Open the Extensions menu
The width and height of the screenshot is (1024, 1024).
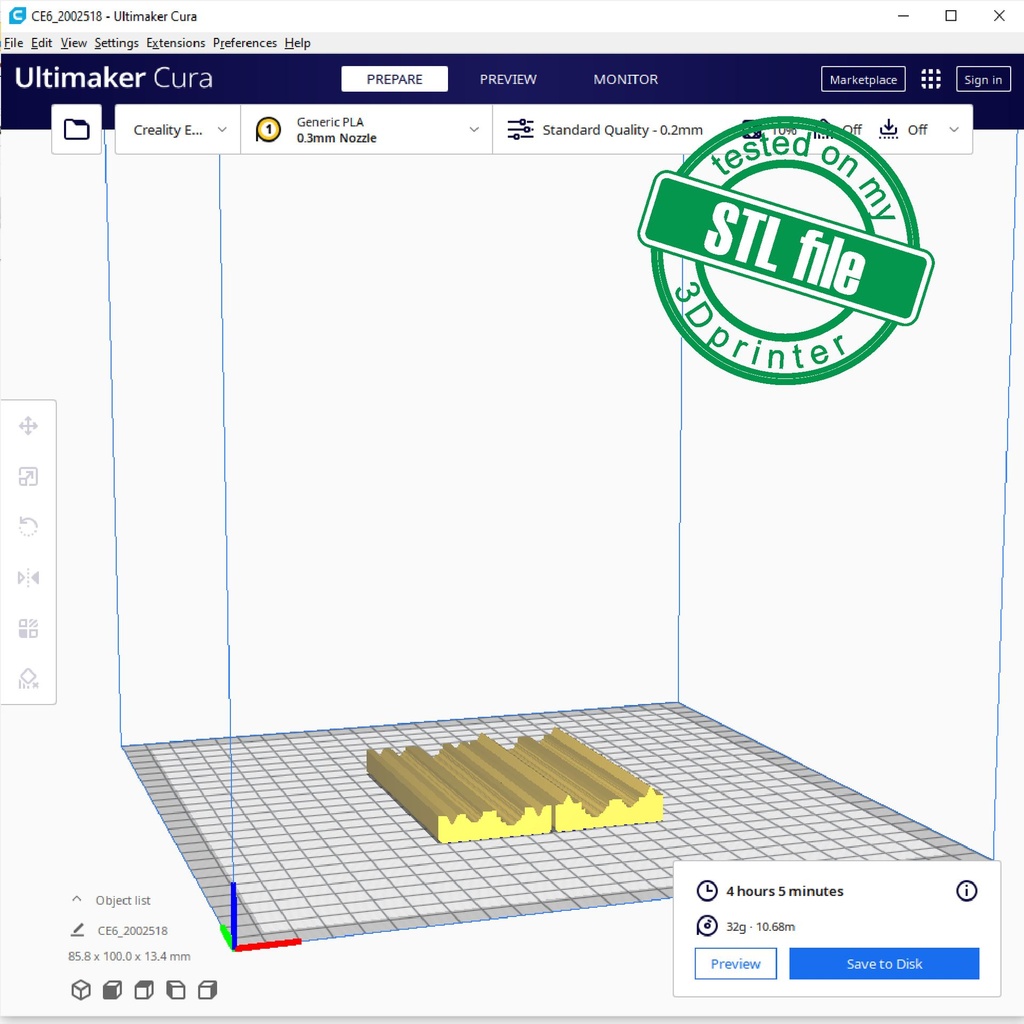click(175, 43)
